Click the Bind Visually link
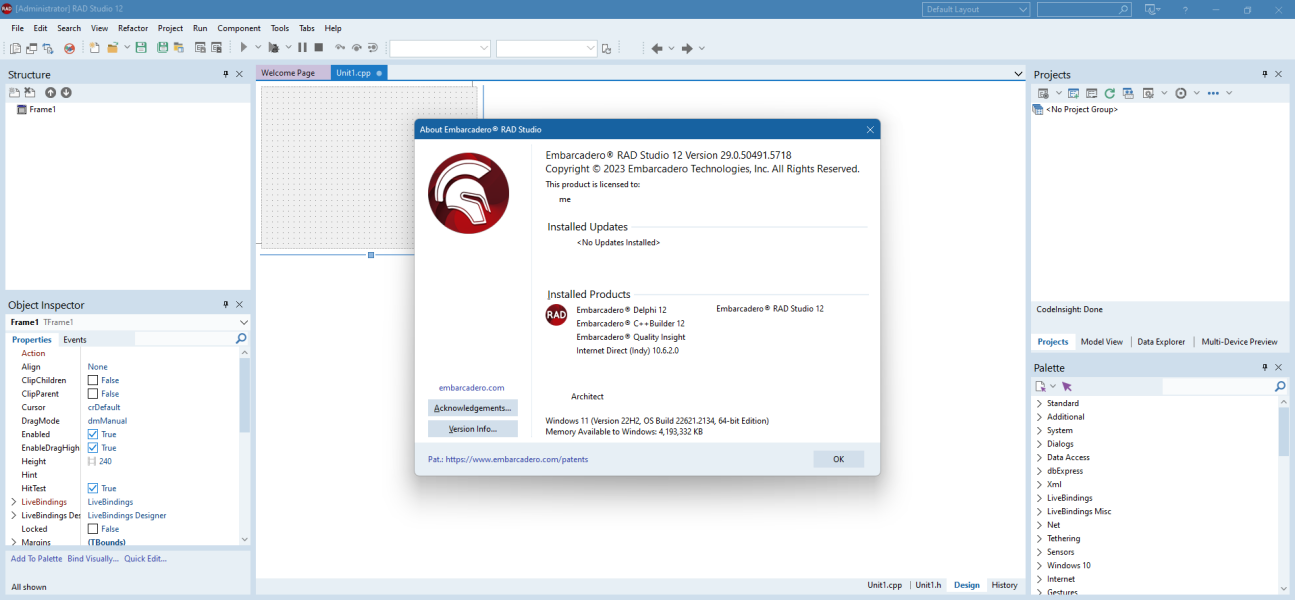The width and height of the screenshot is (1295, 600). [93, 559]
